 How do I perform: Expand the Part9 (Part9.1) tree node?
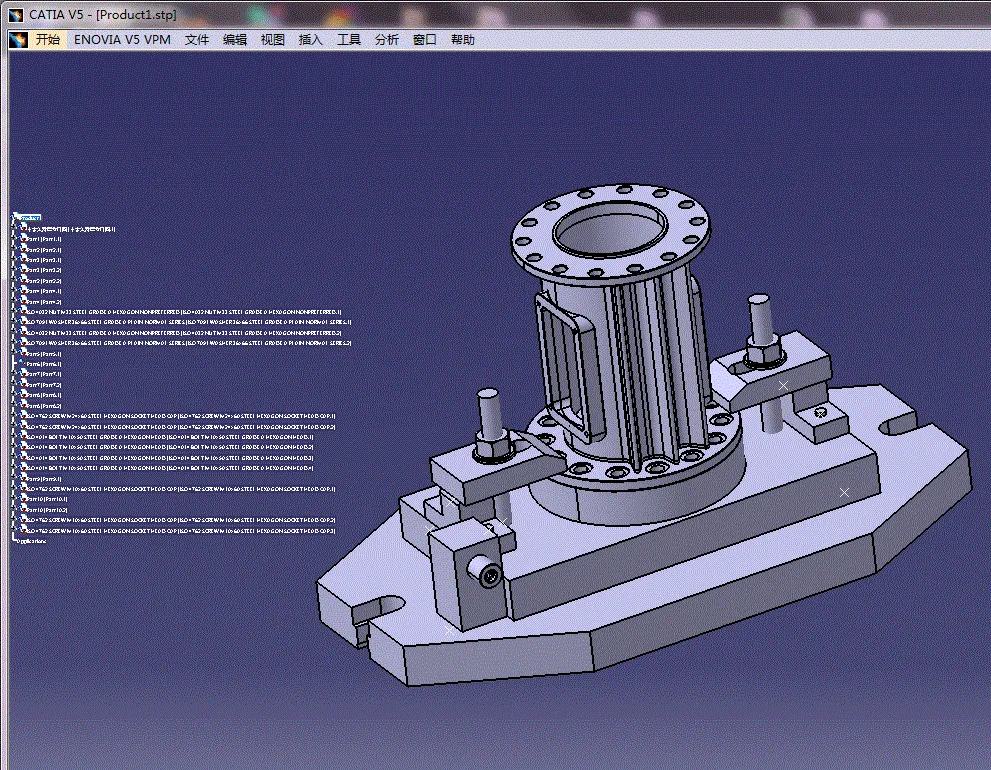point(13,476)
